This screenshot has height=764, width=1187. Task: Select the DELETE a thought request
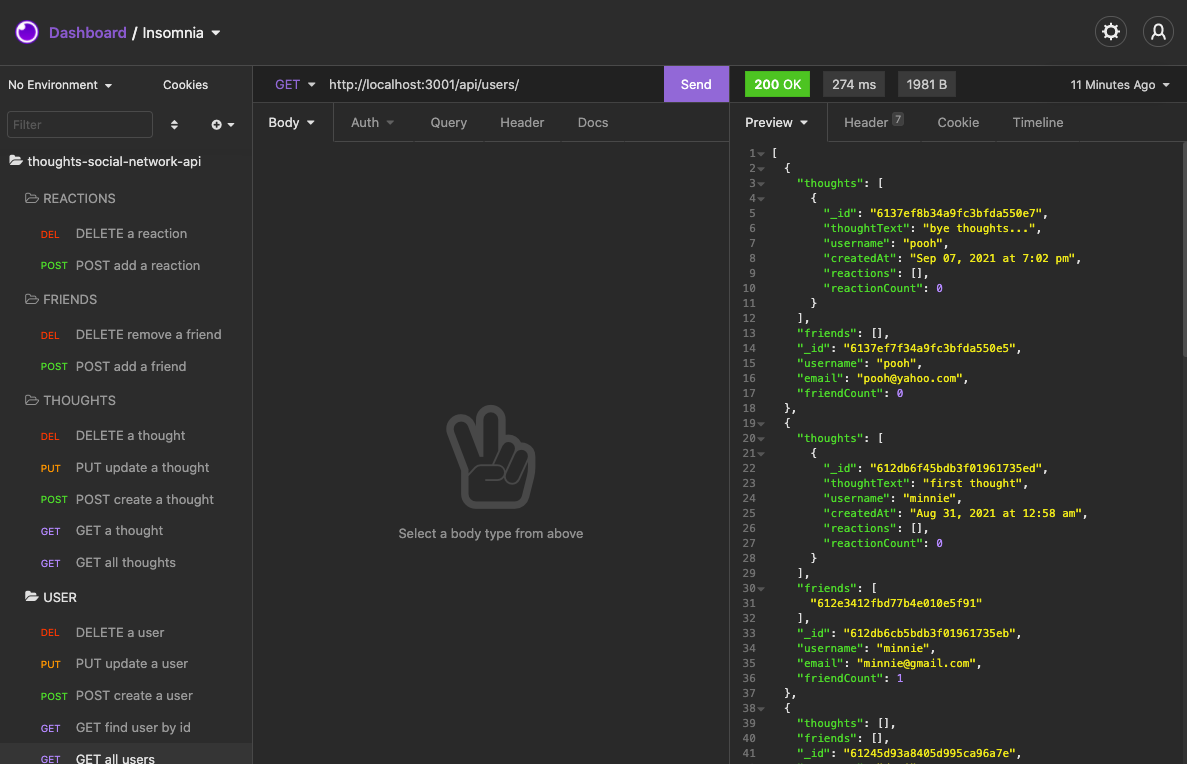[x=126, y=435]
